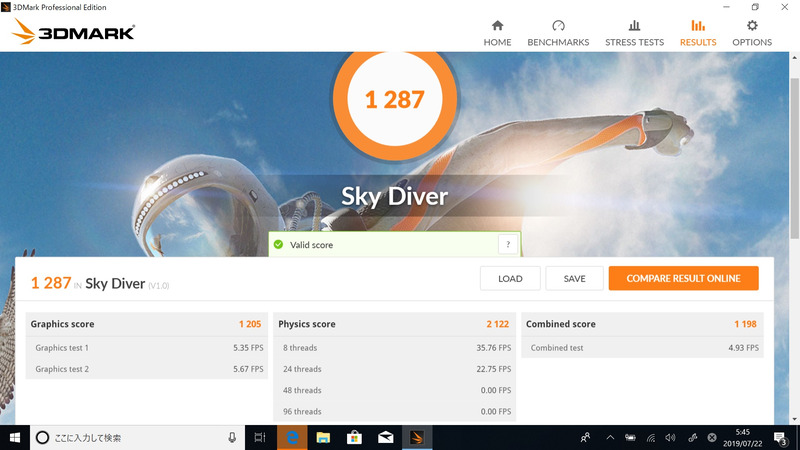Open Mail app from taskbar
800x450 pixels.
[386, 437]
